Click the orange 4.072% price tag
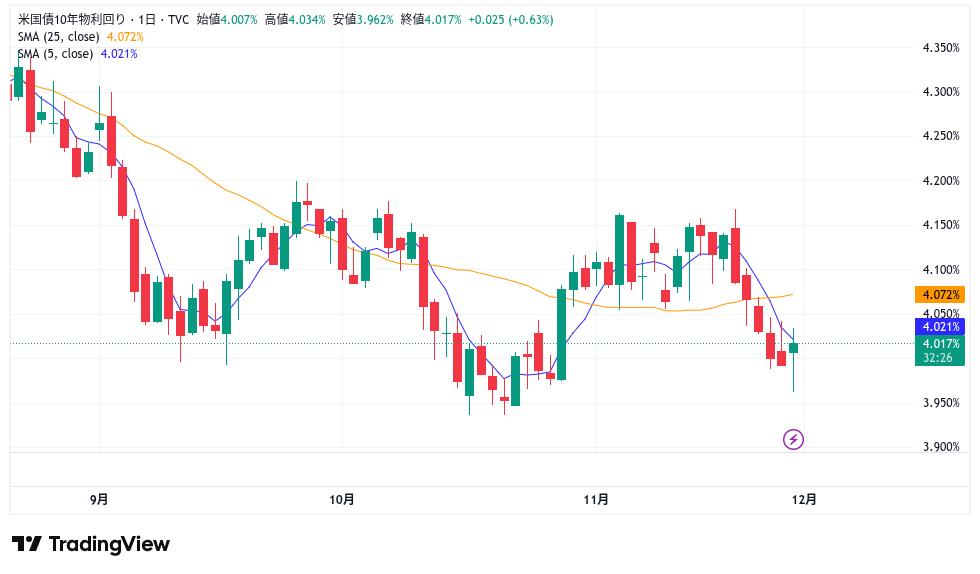Viewport: 980px width, 574px height. (x=939, y=294)
